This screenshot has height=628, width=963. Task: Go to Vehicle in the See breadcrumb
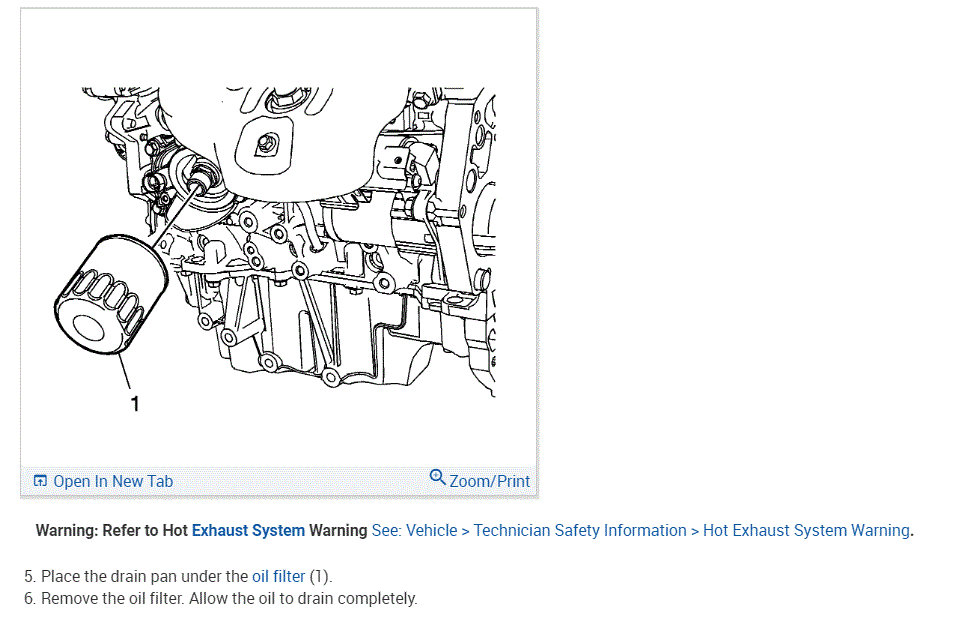pyautogui.click(x=432, y=530)
